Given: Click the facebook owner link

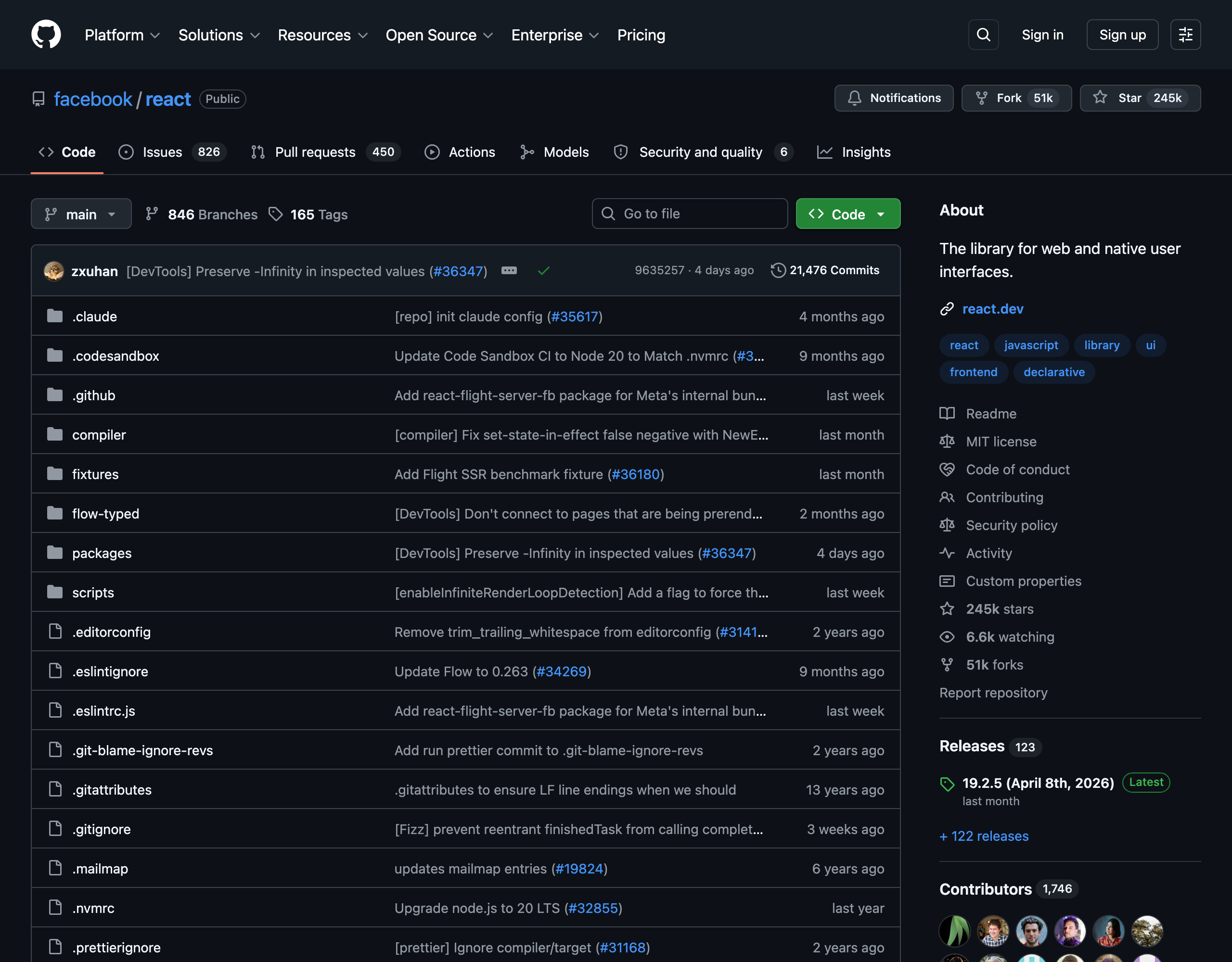Looking at the screenshot, I should tap(93, 99).
